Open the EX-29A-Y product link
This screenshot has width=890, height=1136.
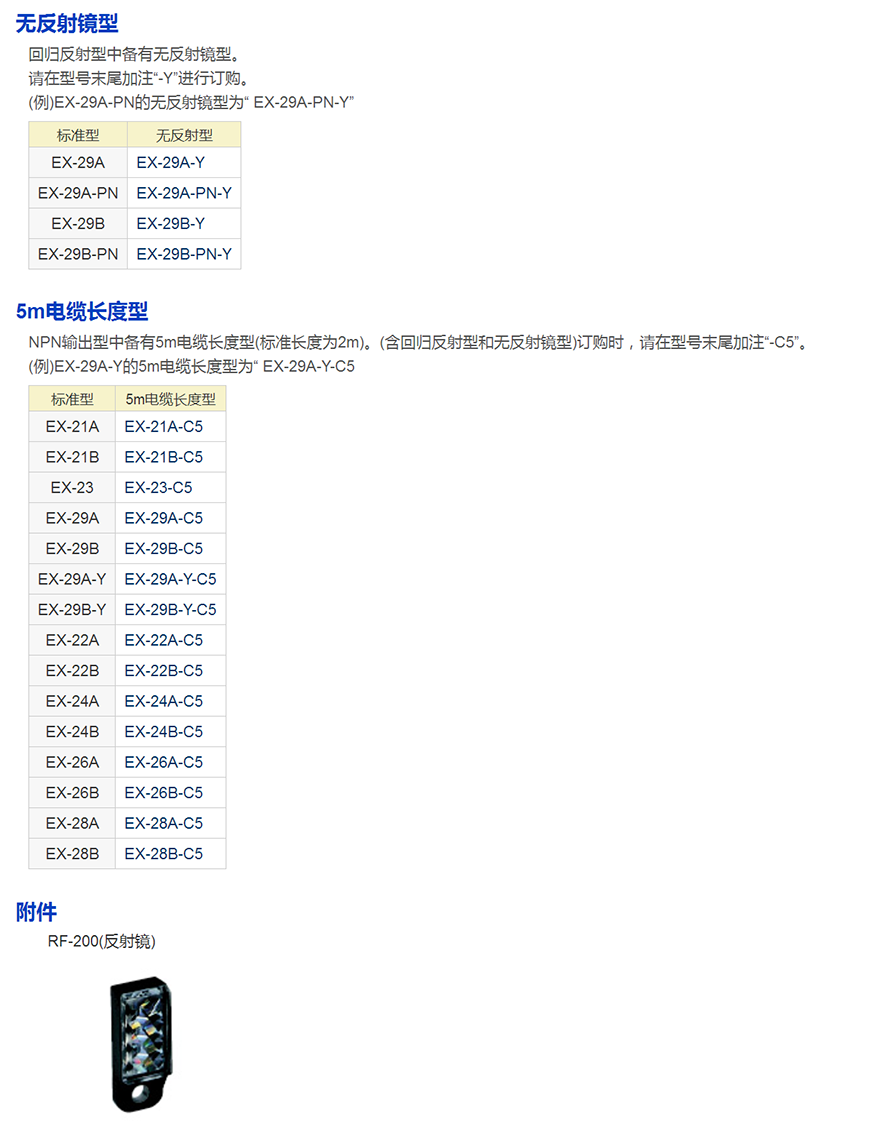[x=170, y=162]
